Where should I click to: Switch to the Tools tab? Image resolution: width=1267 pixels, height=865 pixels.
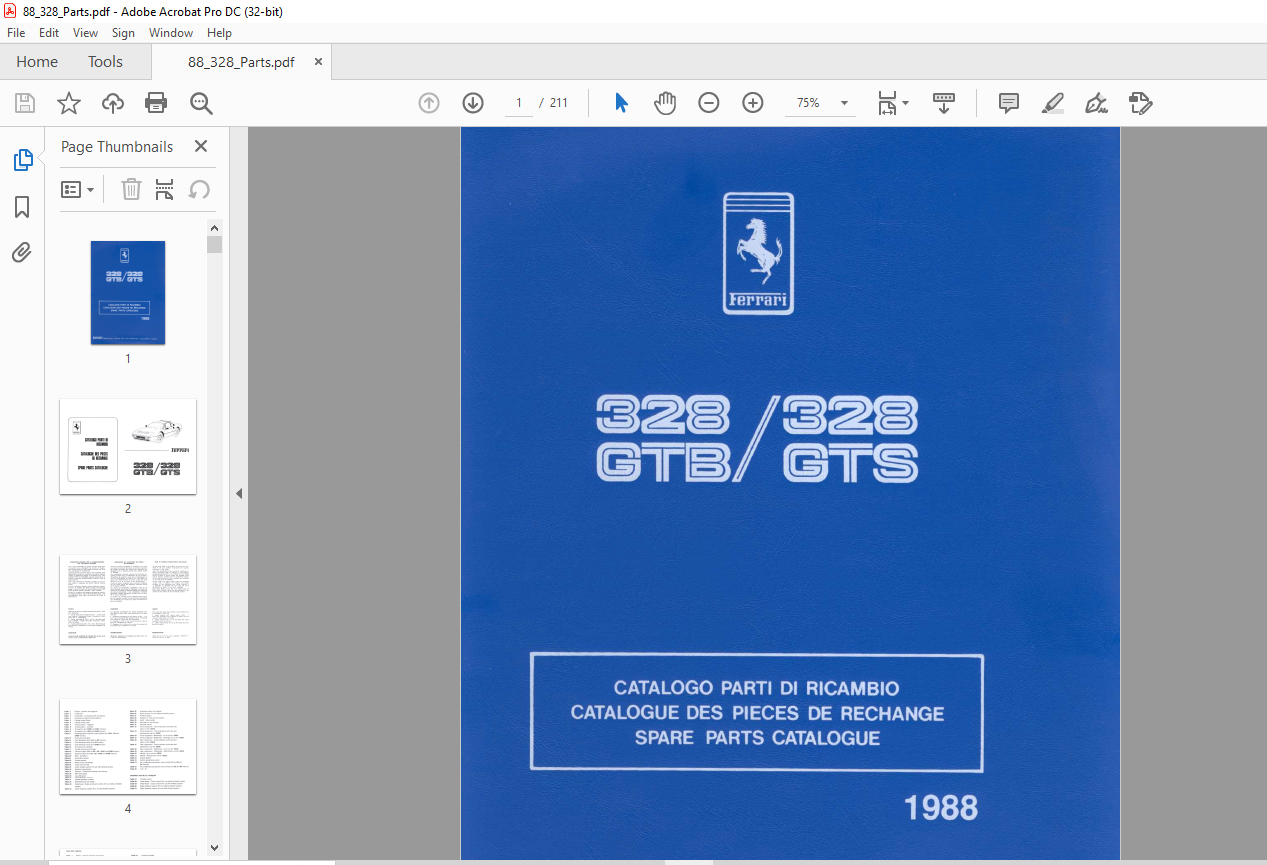pyautogui.click(x=105, y=62)
